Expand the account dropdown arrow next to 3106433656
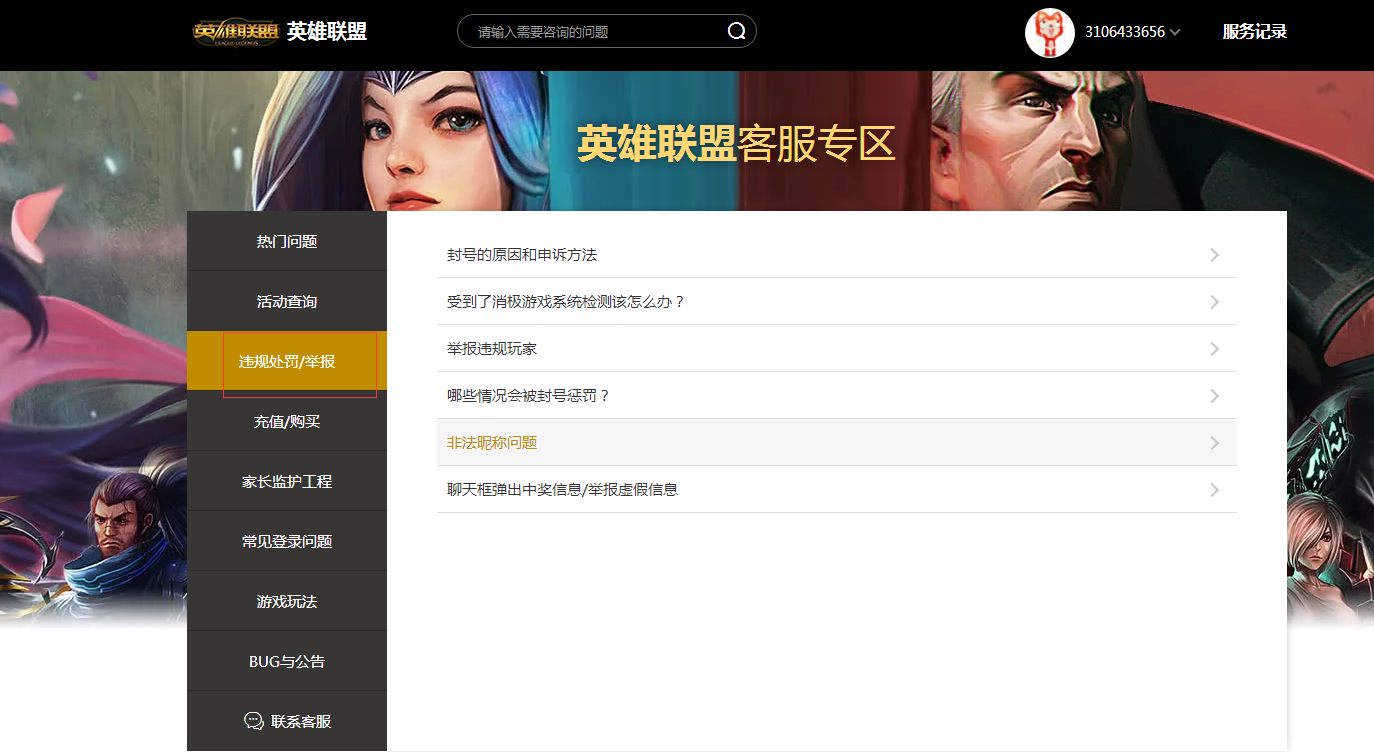Screen dimensions: 1374x752 point(1175,32)
